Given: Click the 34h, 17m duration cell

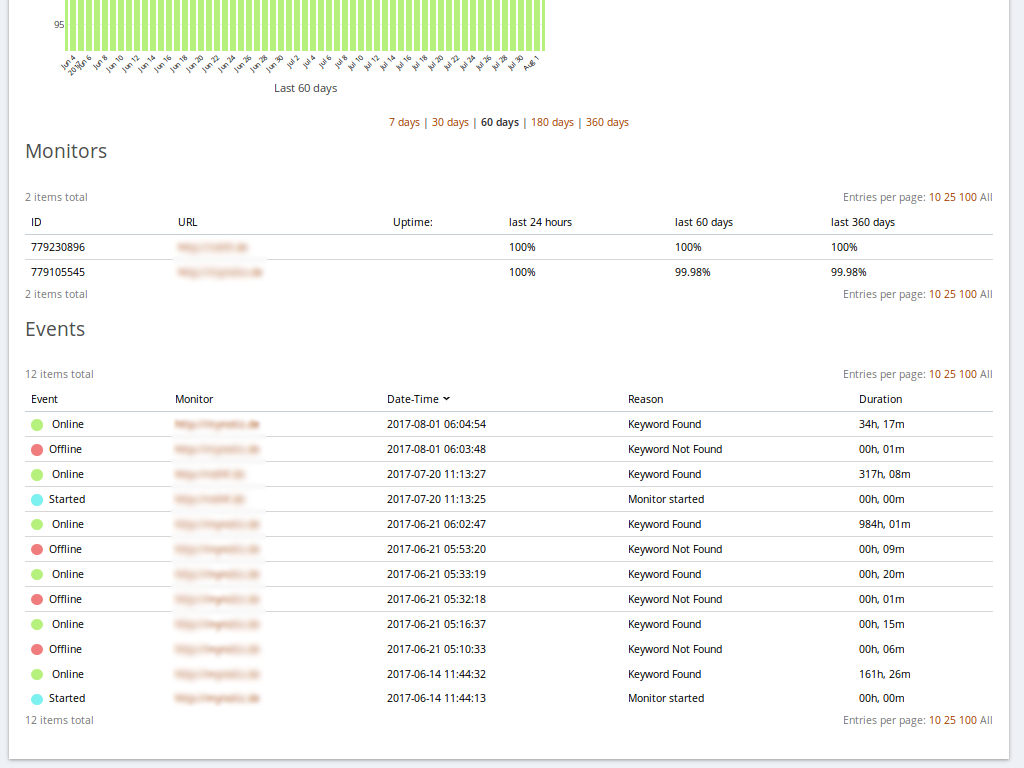Looking at the screenshot, I should 882,424.
